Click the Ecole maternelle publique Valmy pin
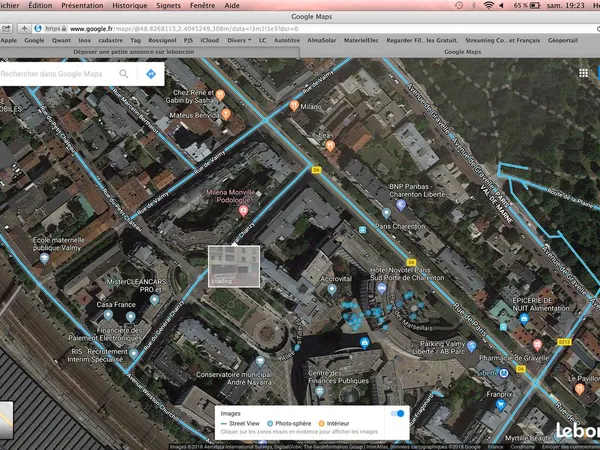 pos(44,258)
